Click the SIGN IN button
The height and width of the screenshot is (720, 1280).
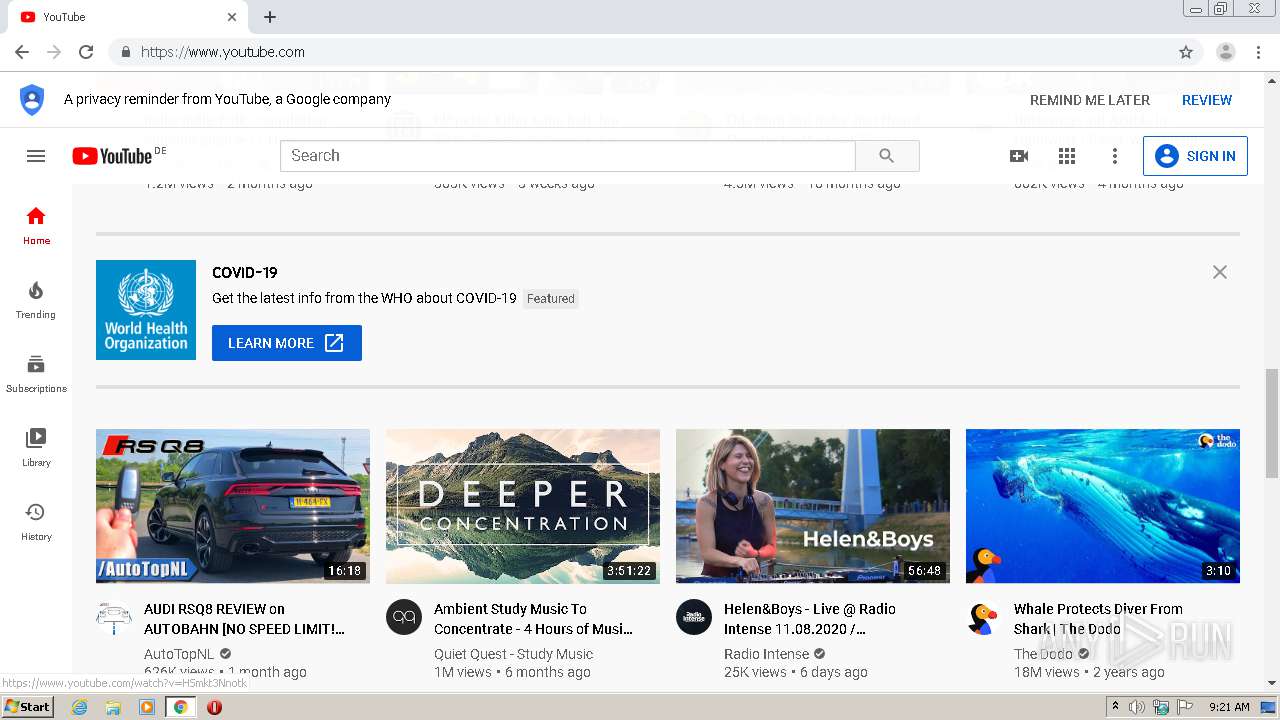tap(1195, 156)
